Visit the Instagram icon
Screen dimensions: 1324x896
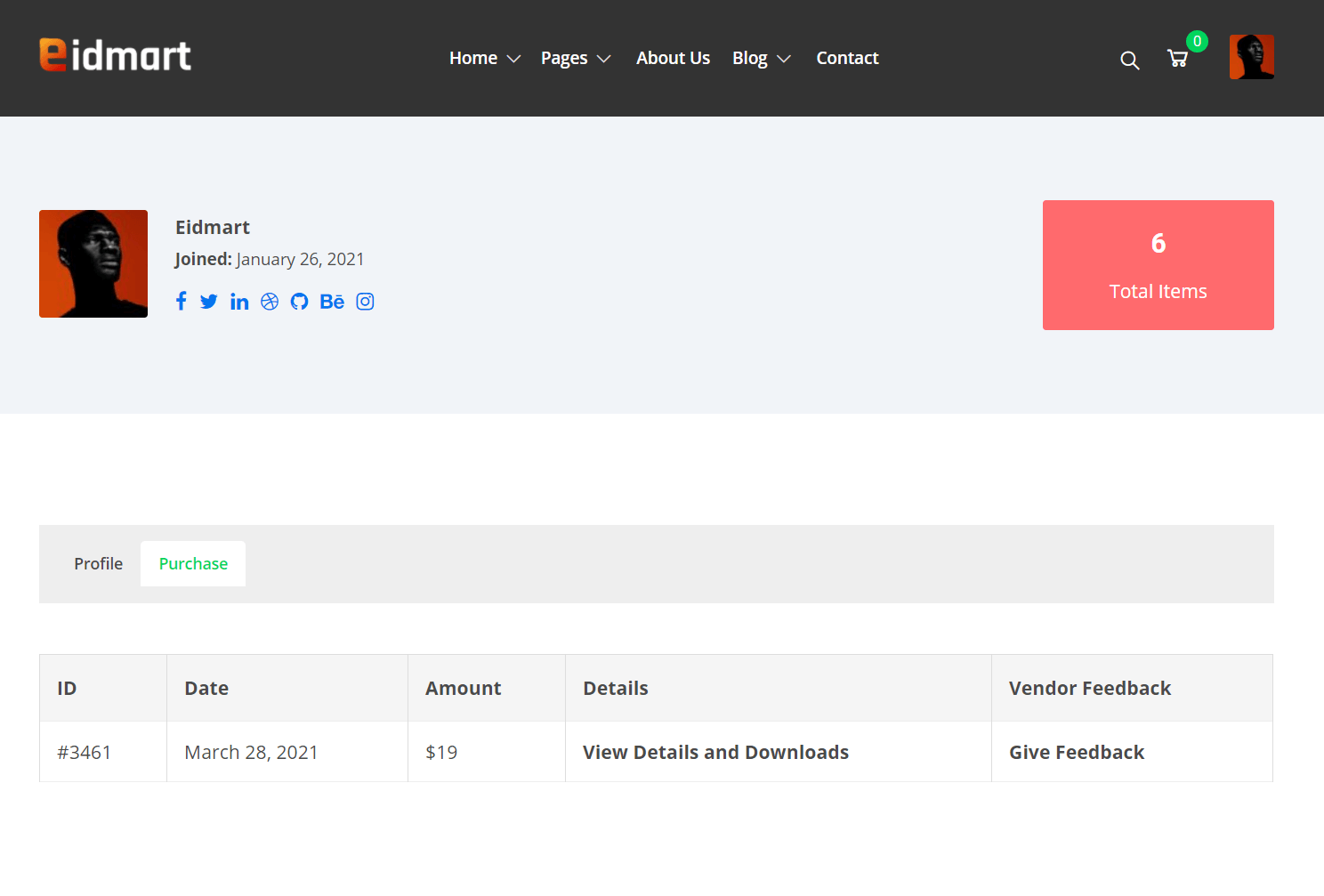pos(365,301)
